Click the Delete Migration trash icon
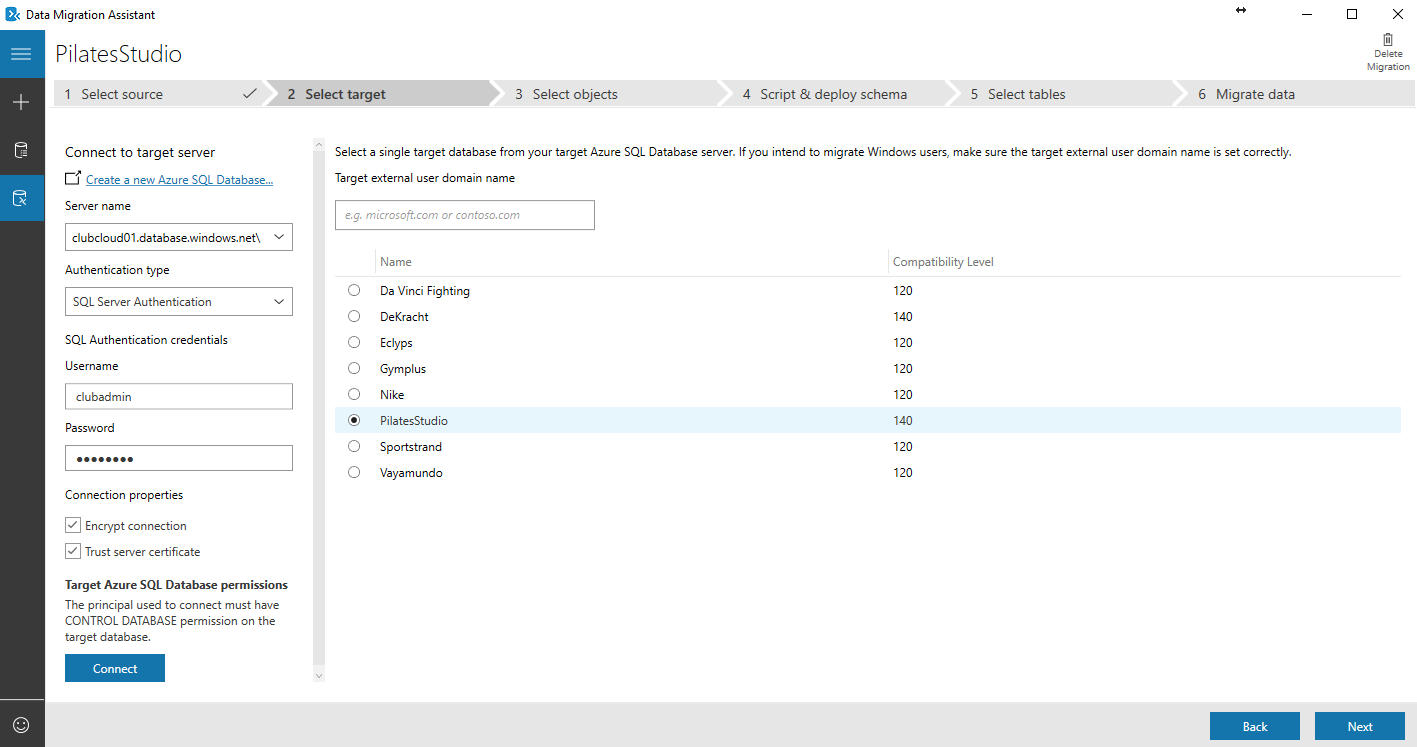Image resolution: width=1417 pixels, height=747 pixels. [x=1387, y=40]
